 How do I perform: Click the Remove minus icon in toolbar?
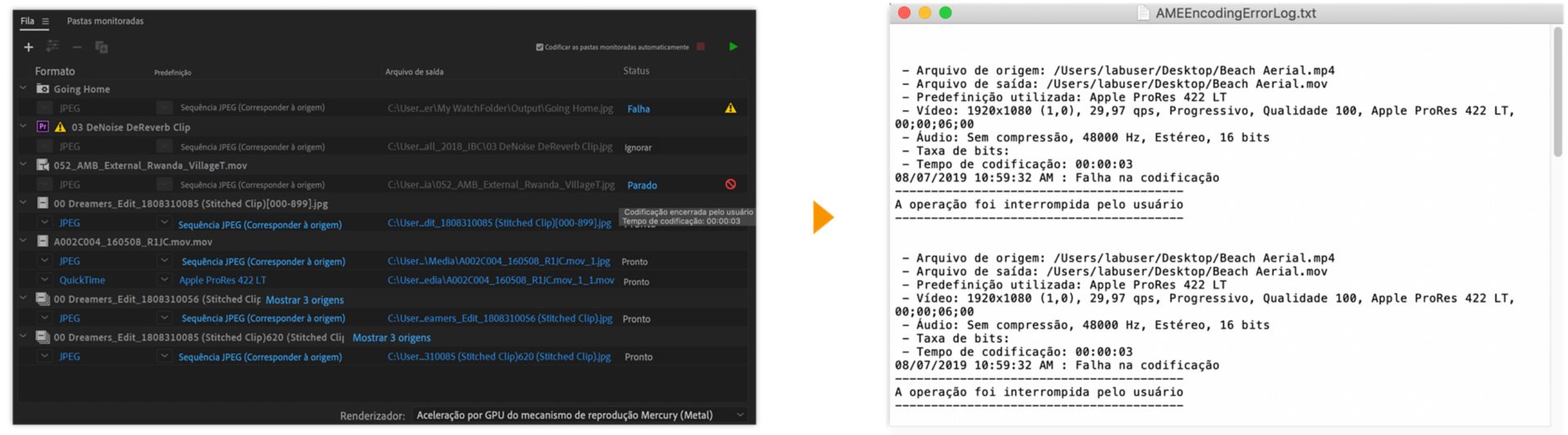77,47
